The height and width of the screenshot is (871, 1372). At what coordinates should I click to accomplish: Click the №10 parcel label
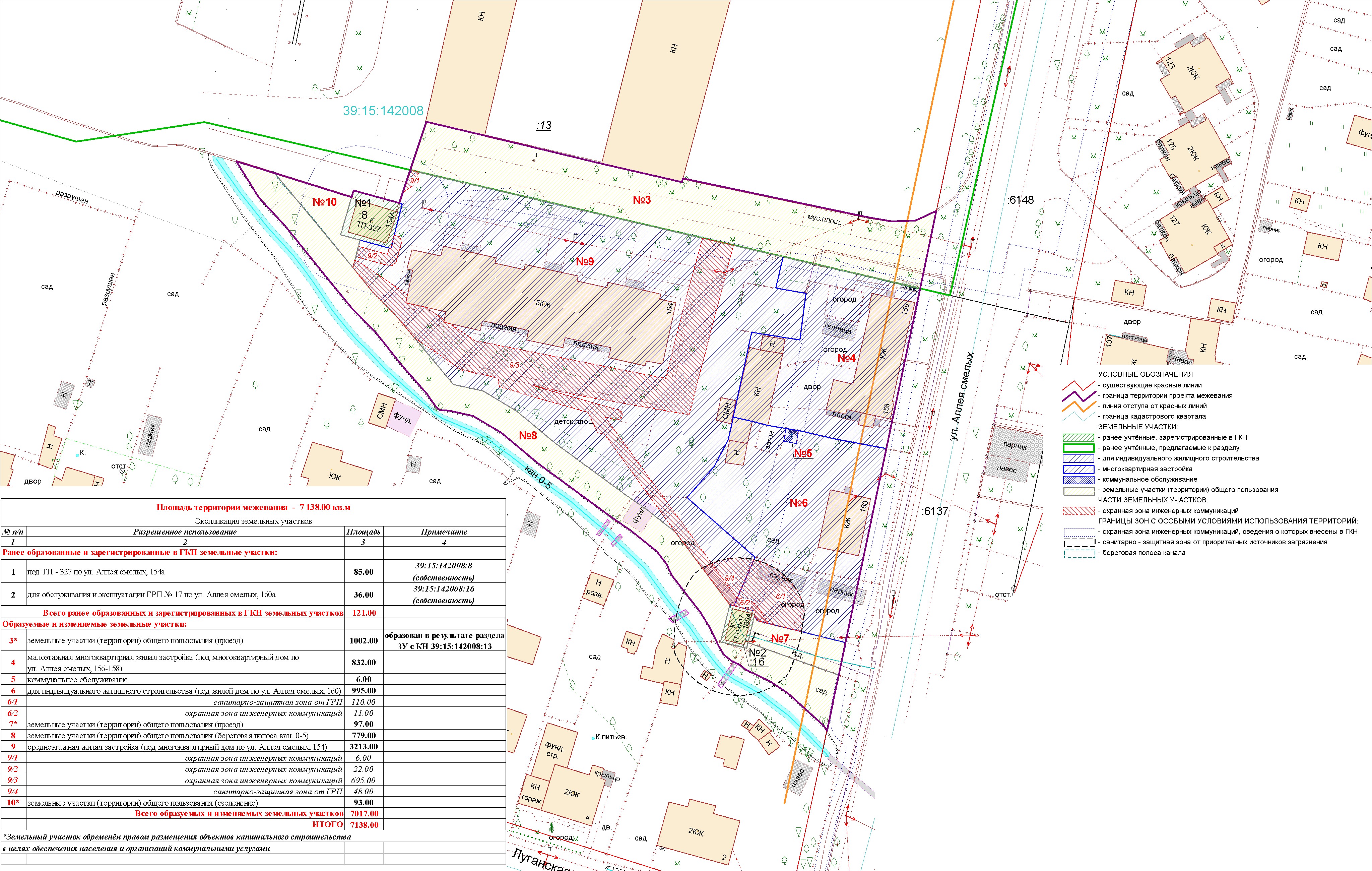[324, 202]
